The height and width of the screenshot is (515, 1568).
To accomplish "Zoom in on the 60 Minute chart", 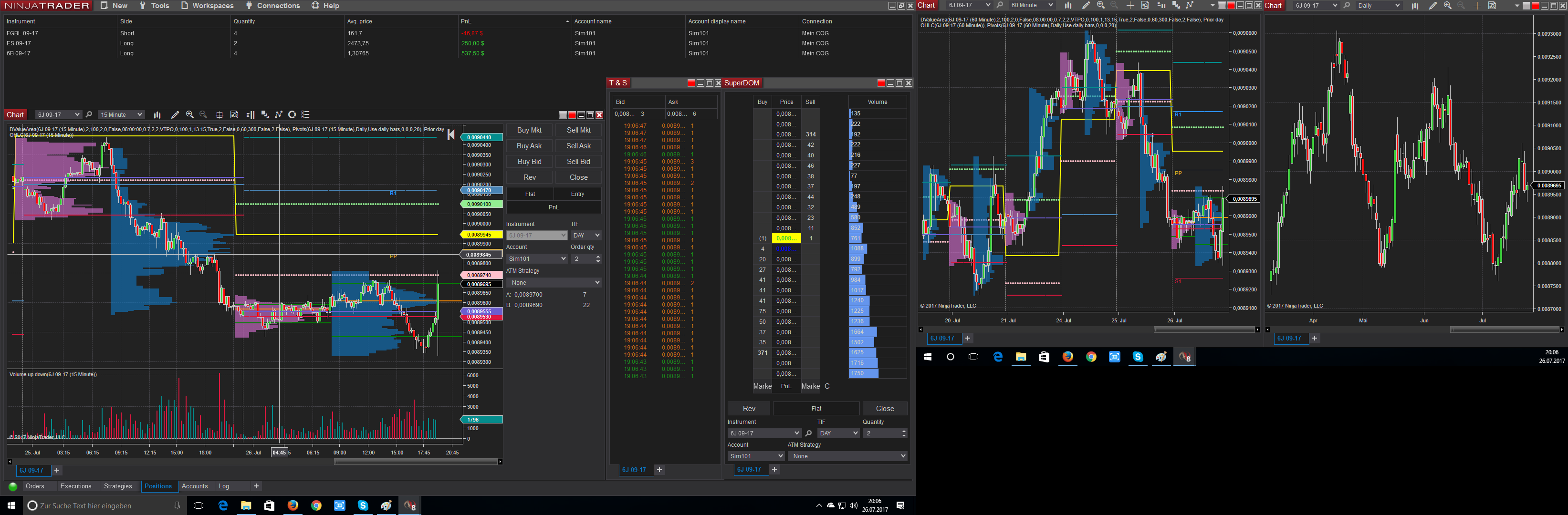I will pyautogui.click(x=1100, y=5).
